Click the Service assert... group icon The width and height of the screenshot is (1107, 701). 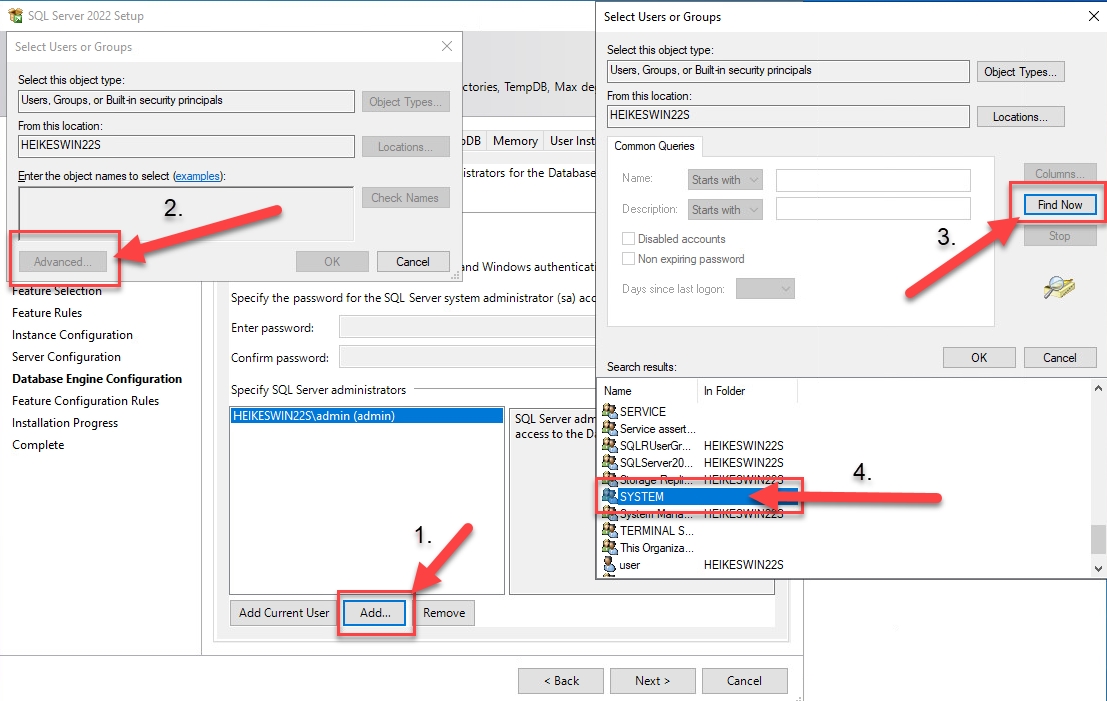(609, 428)
